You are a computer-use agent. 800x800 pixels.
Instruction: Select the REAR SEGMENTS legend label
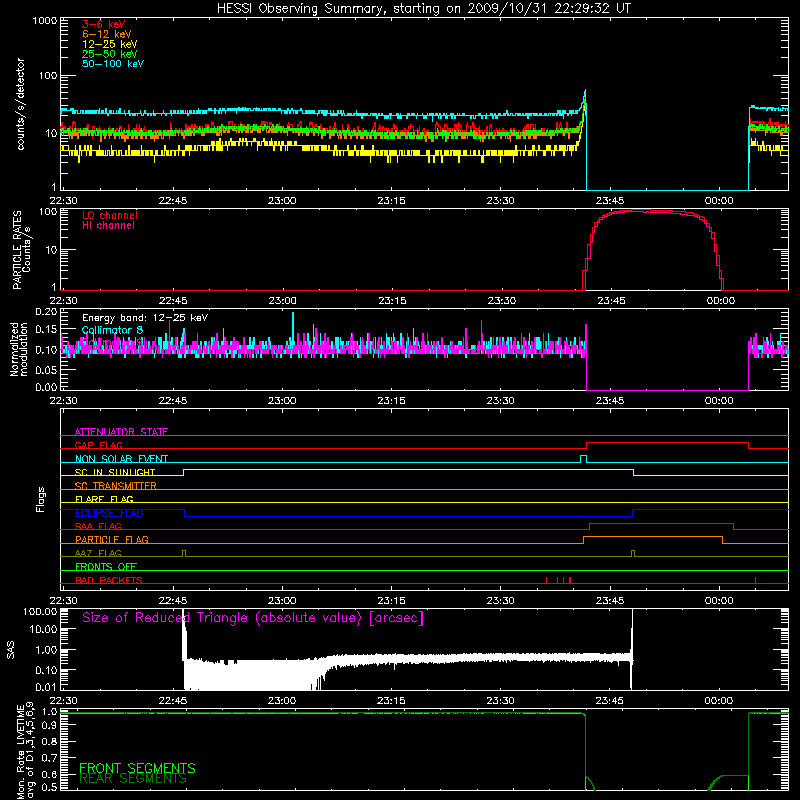(x=133, y=779)
